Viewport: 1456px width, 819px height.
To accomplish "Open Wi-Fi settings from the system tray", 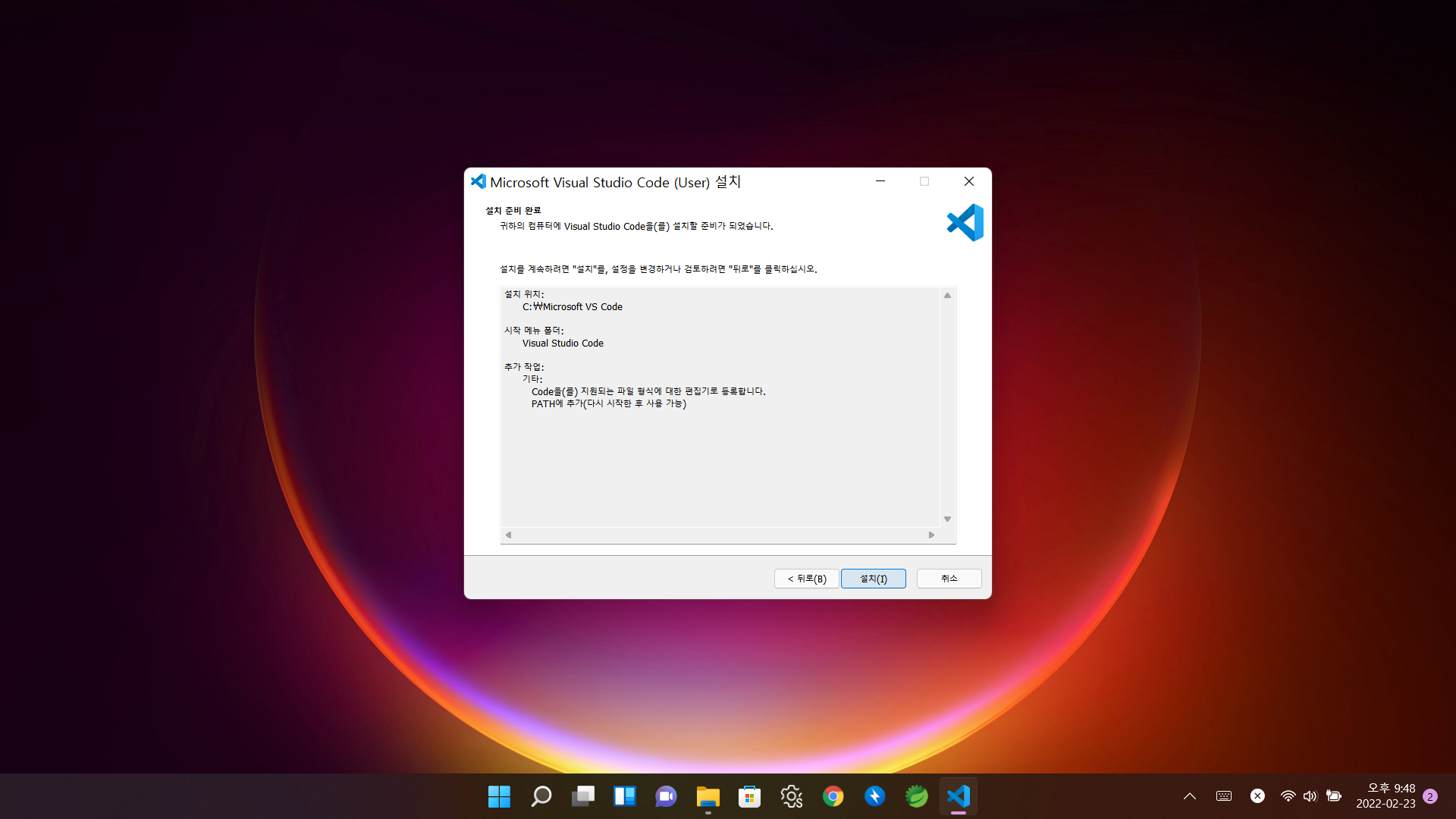I will click(x=1288, y=795).
